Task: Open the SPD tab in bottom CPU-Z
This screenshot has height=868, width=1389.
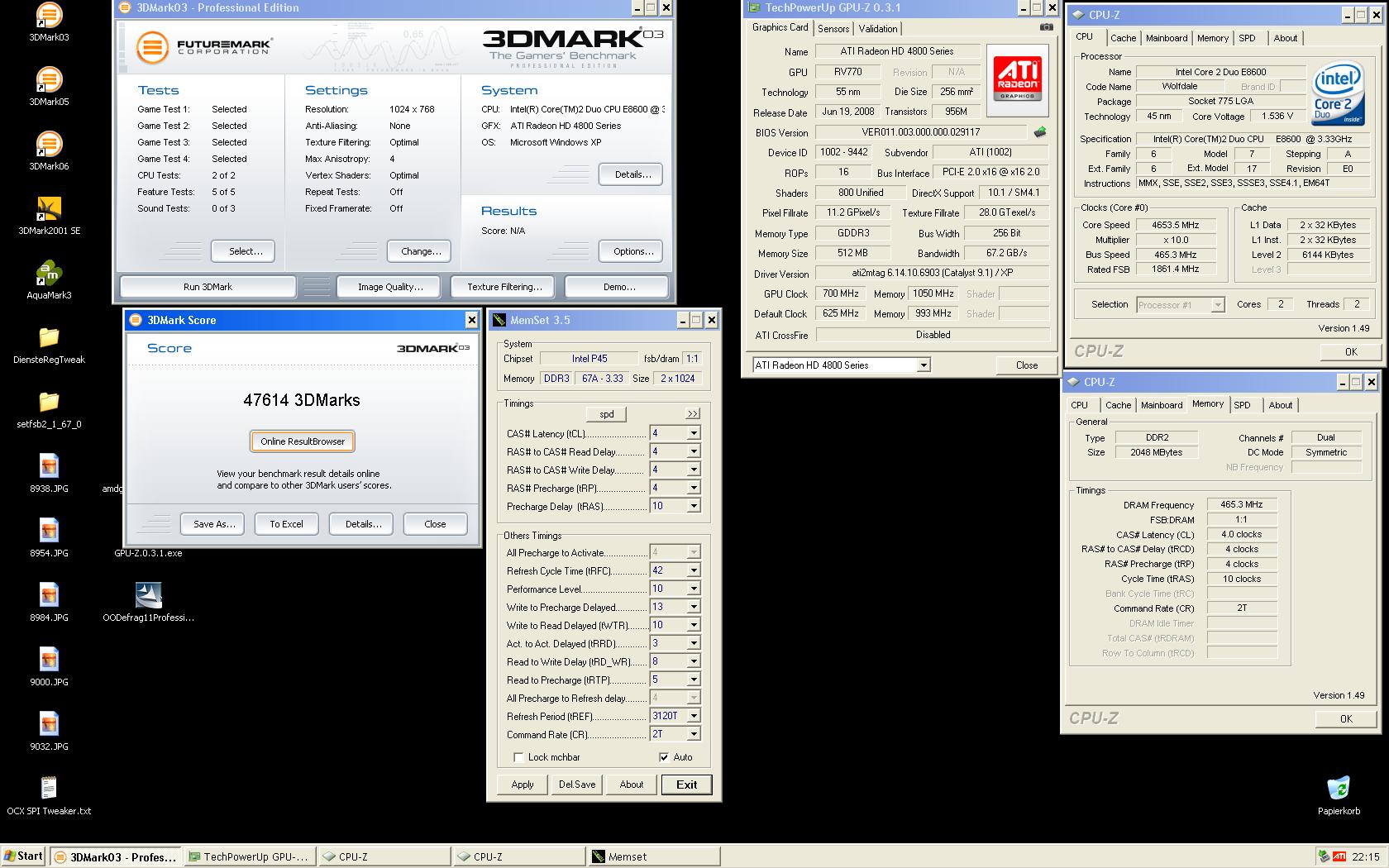Action: 1242,405
